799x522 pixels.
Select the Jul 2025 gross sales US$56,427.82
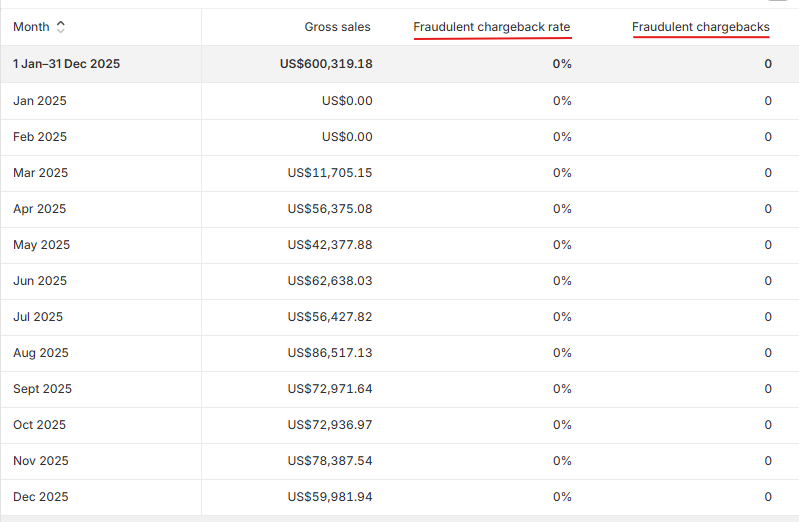(x=329, y=317)
